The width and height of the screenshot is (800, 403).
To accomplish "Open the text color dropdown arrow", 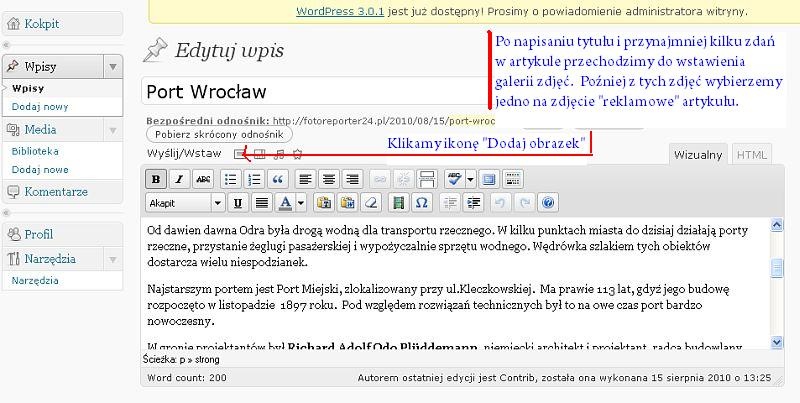I will pyautogui.click(x=301, y=203).
